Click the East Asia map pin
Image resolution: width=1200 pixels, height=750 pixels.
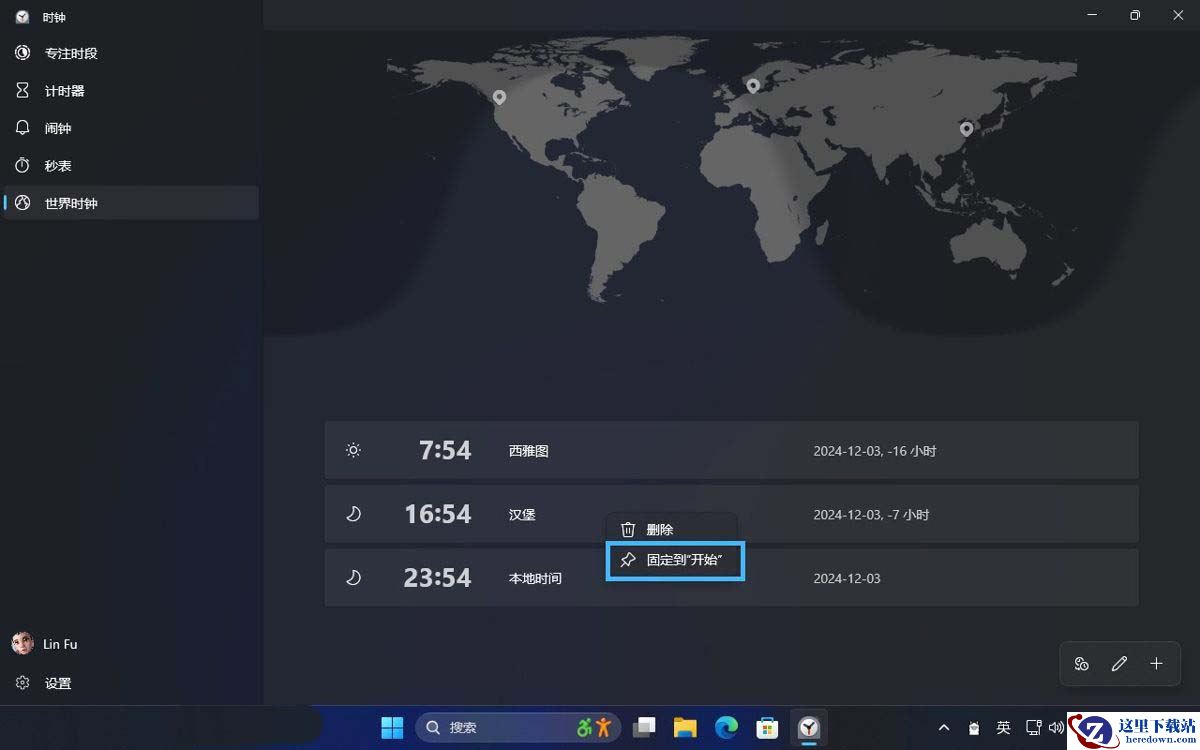pos(966,128)
